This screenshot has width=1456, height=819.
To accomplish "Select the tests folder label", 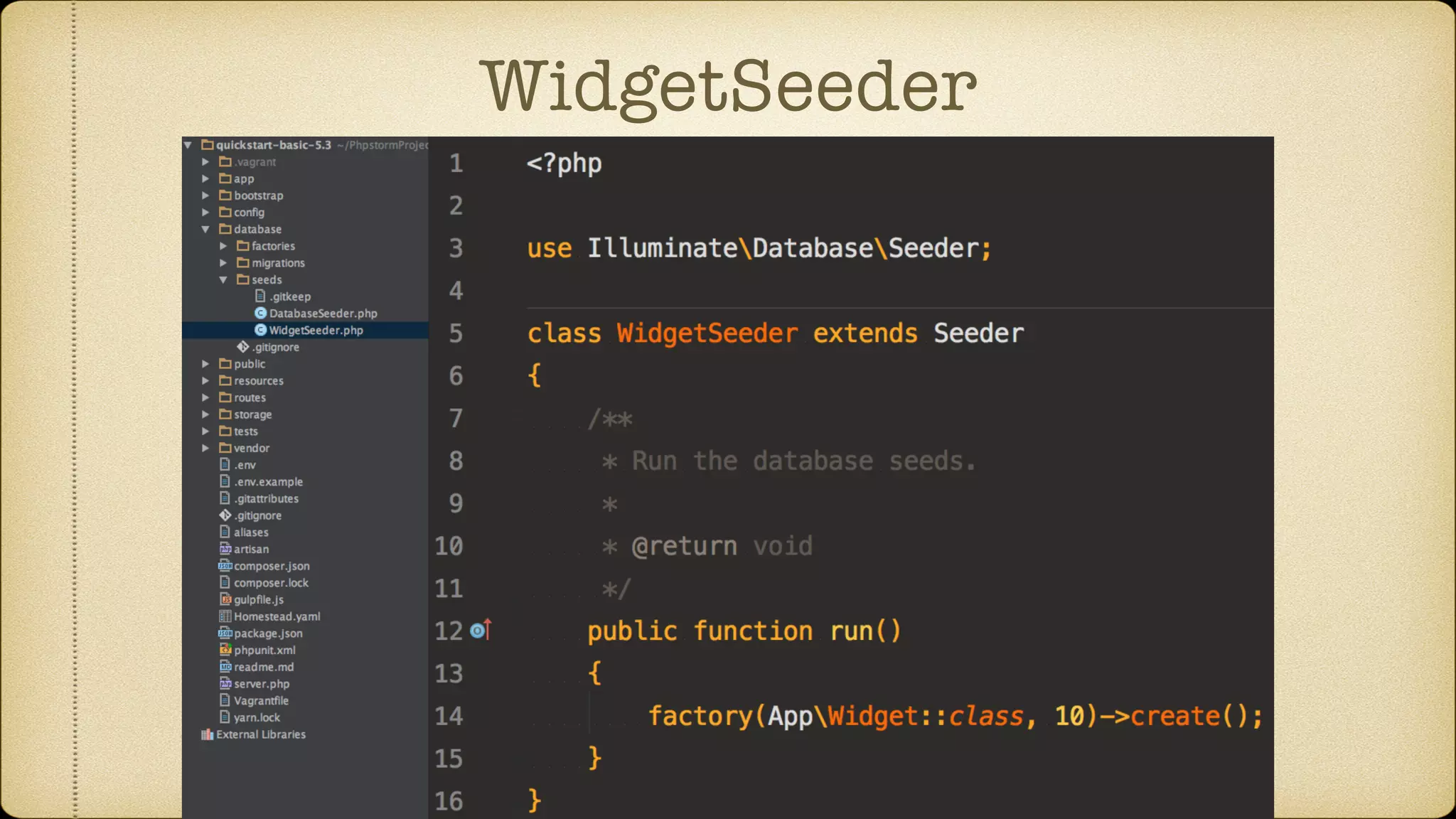I will pos(246,432).
